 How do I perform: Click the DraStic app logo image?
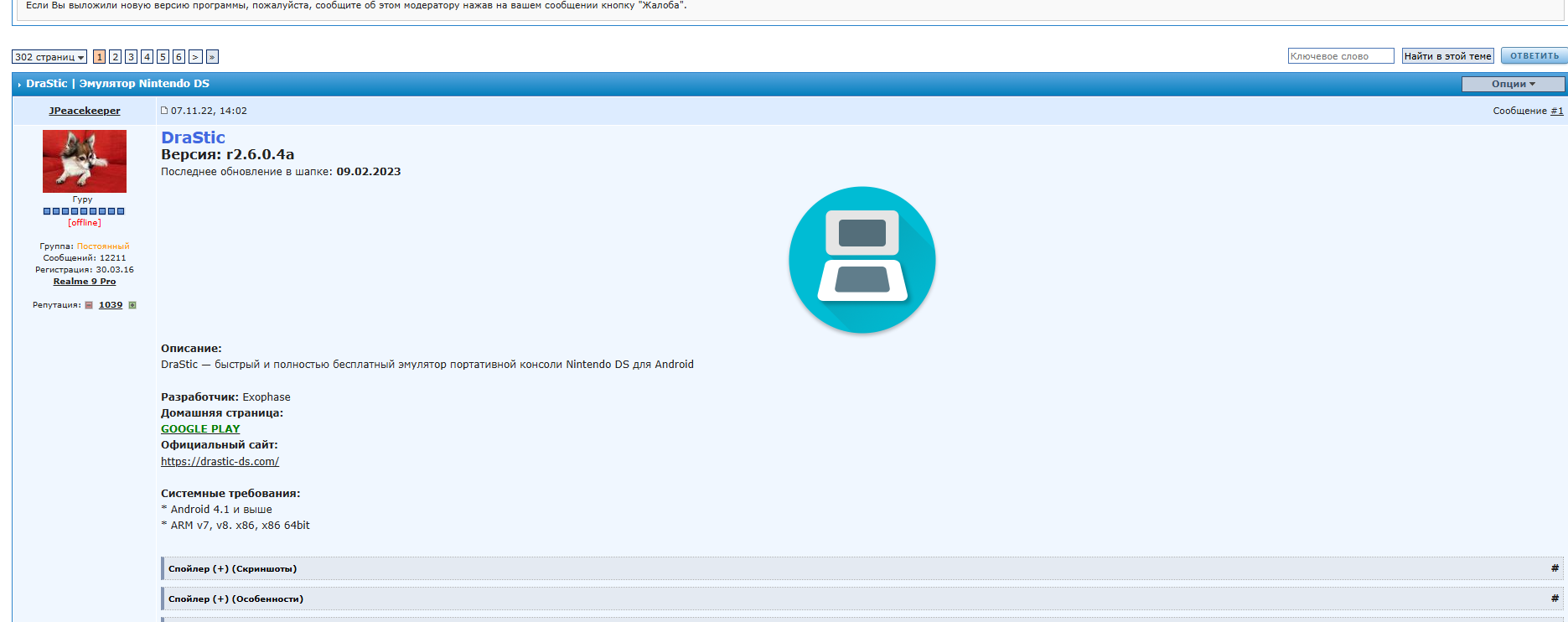pyautogui.click(x=862, y=260)
